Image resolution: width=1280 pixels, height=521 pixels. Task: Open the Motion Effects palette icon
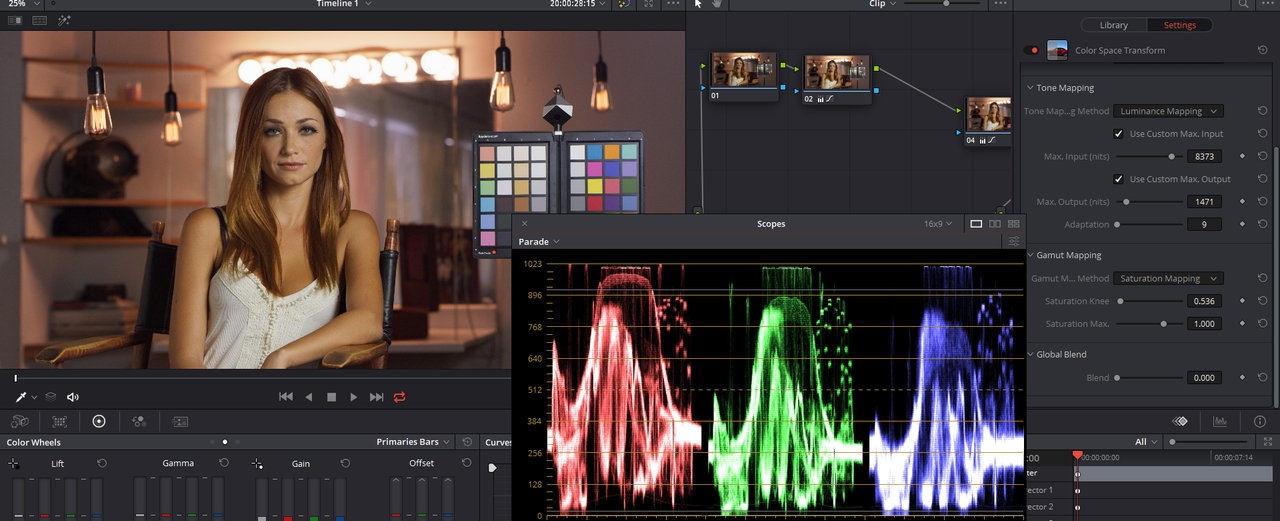click(x=180, y=422)
